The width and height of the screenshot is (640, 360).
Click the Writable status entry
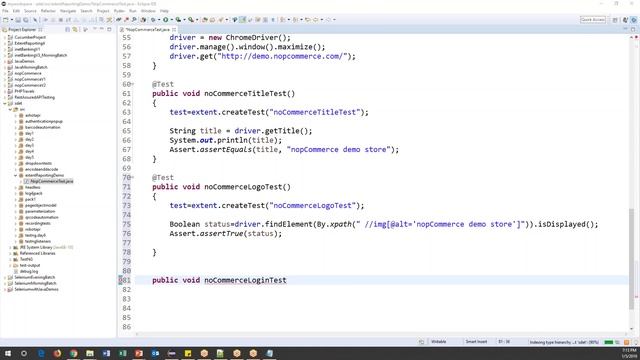coord(439,342)
